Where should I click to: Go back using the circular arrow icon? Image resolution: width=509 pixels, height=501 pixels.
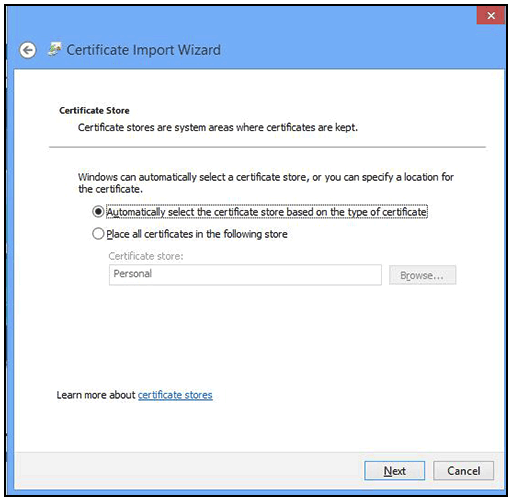click(28, 50)
